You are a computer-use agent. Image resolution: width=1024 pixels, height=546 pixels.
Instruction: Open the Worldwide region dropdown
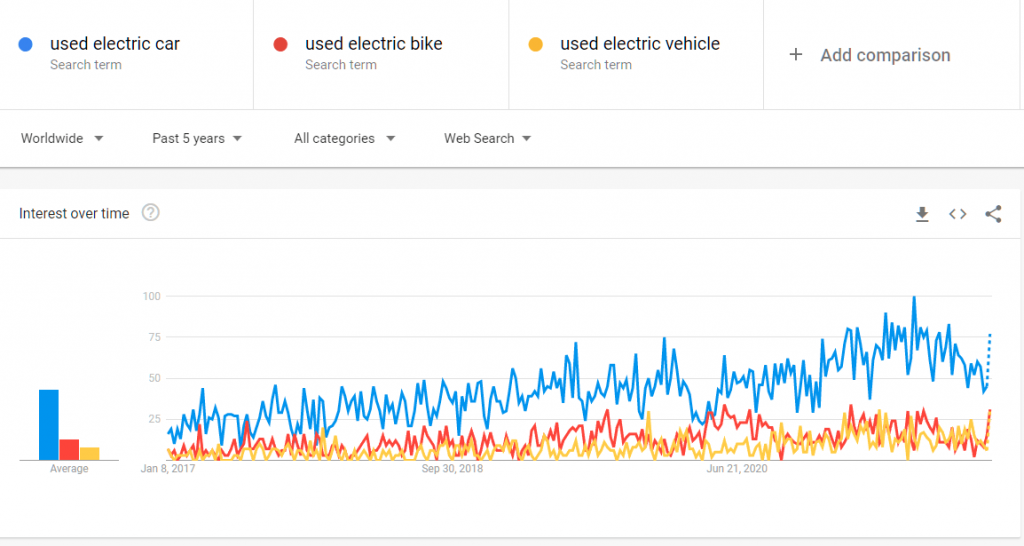[x=62, y=138]
